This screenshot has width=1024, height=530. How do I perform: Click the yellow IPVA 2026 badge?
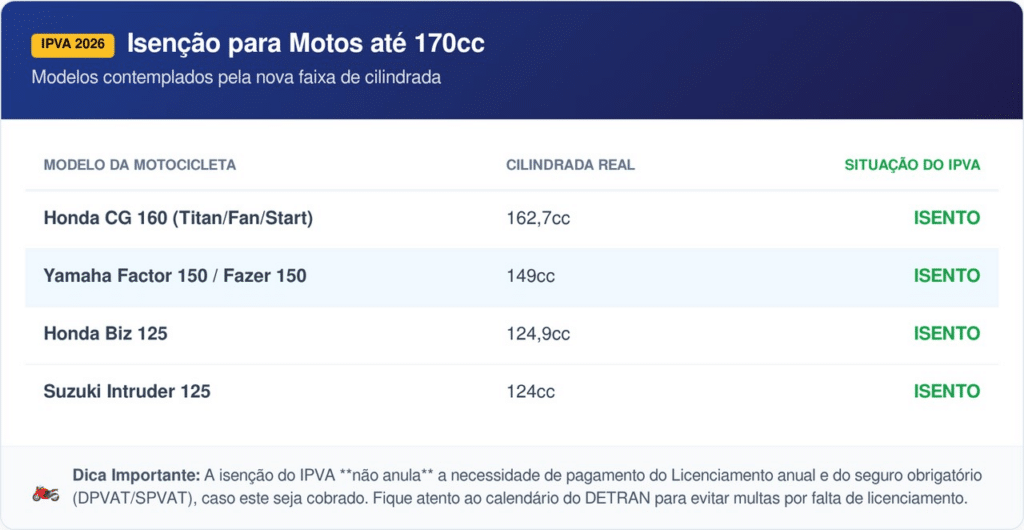(x=73, y=45)
